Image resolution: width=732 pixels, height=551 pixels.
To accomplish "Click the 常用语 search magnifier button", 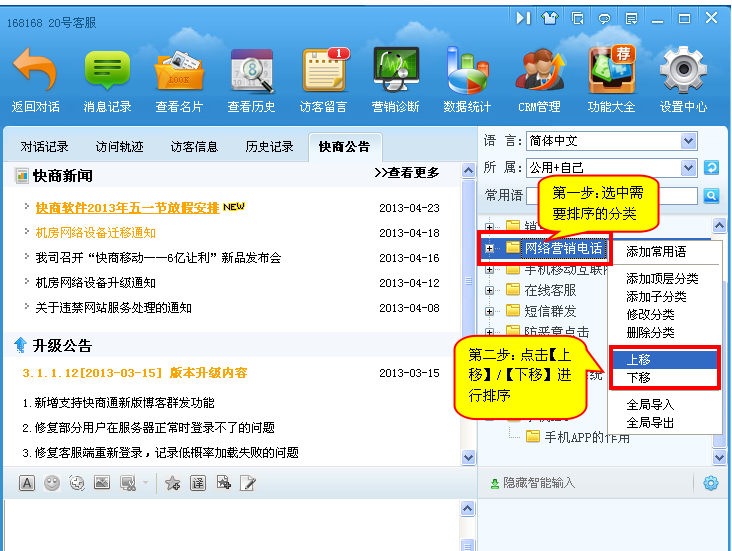I will pyautogui.click(x=711, y=196).
